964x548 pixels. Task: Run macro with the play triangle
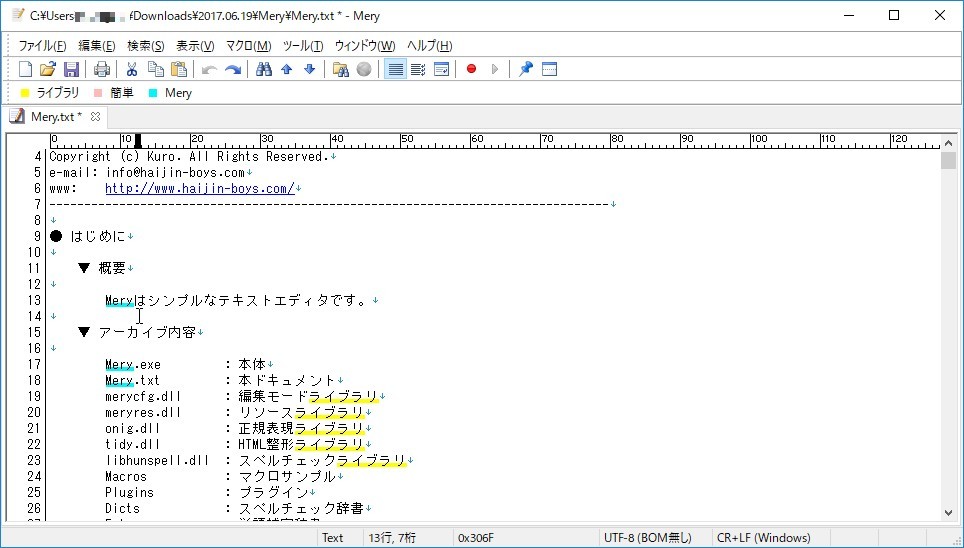[495, 69]
